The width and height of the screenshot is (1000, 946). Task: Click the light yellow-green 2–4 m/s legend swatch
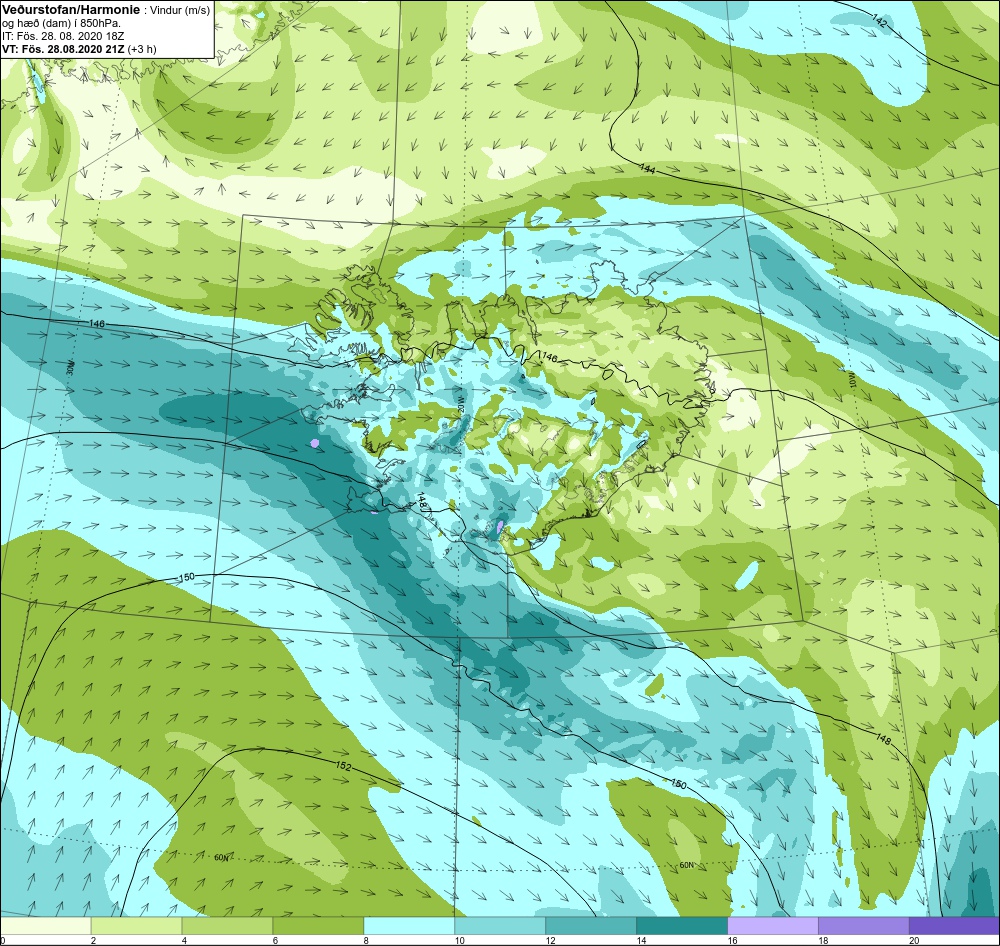coord(136,924)
